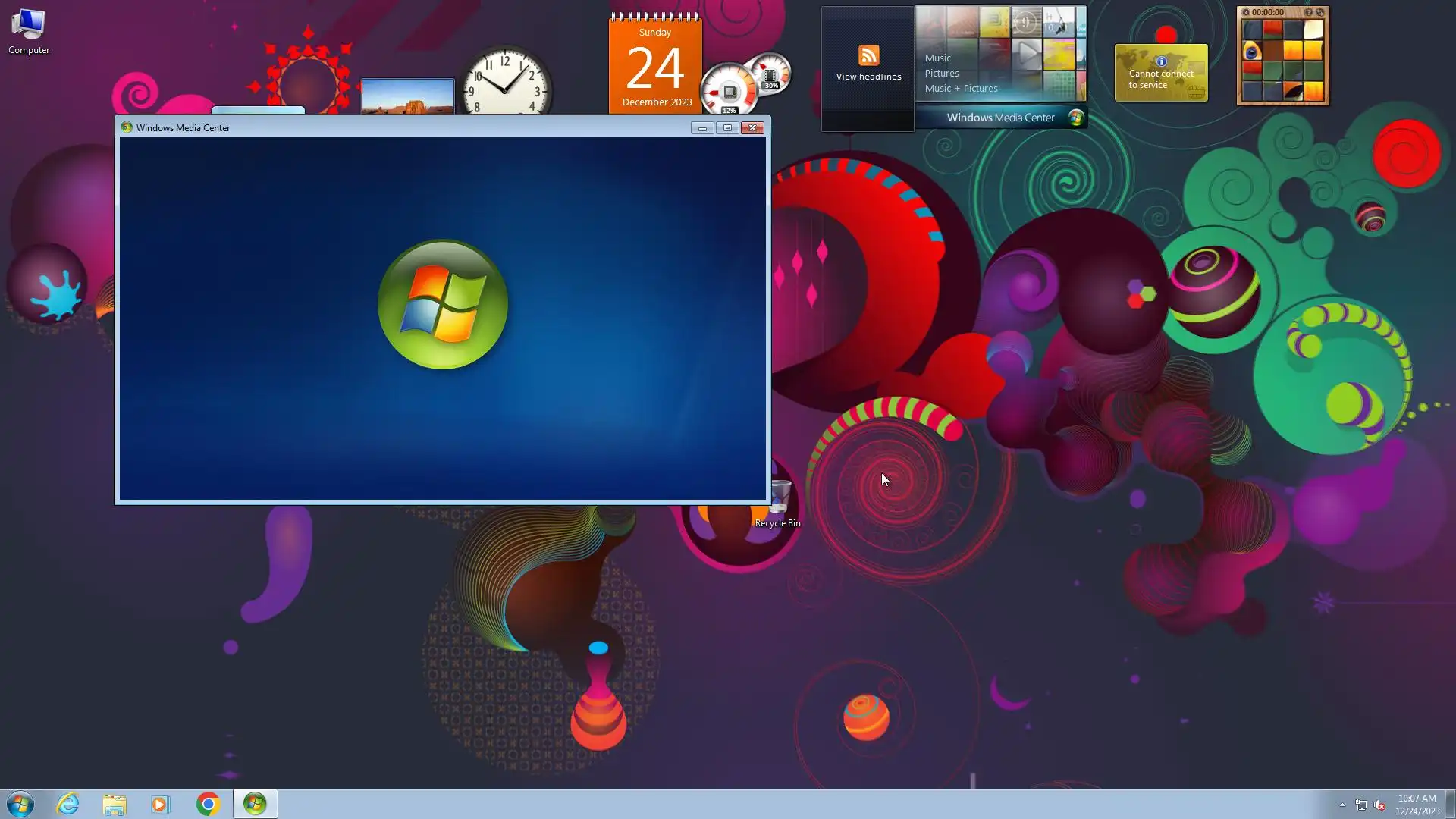Image resolution: width=1456 pixels, height=819 pixels.
Task: Click the muted volume tray icon
Action: point(1379,805)
